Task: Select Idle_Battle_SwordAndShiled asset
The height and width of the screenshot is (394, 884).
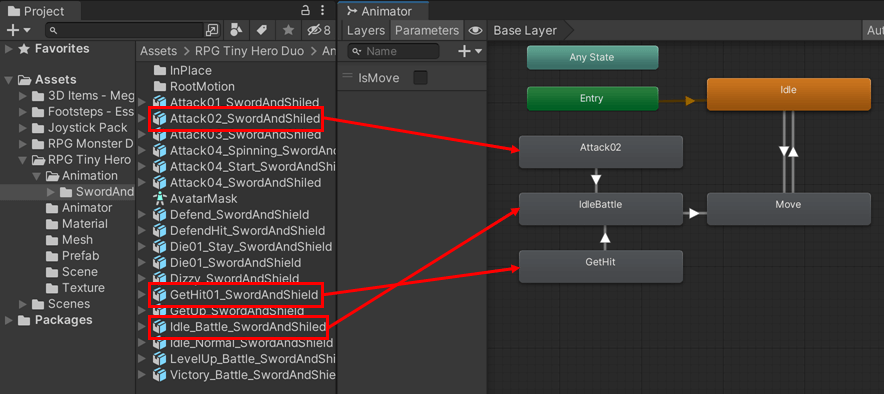Action: [x=239, y=327]
